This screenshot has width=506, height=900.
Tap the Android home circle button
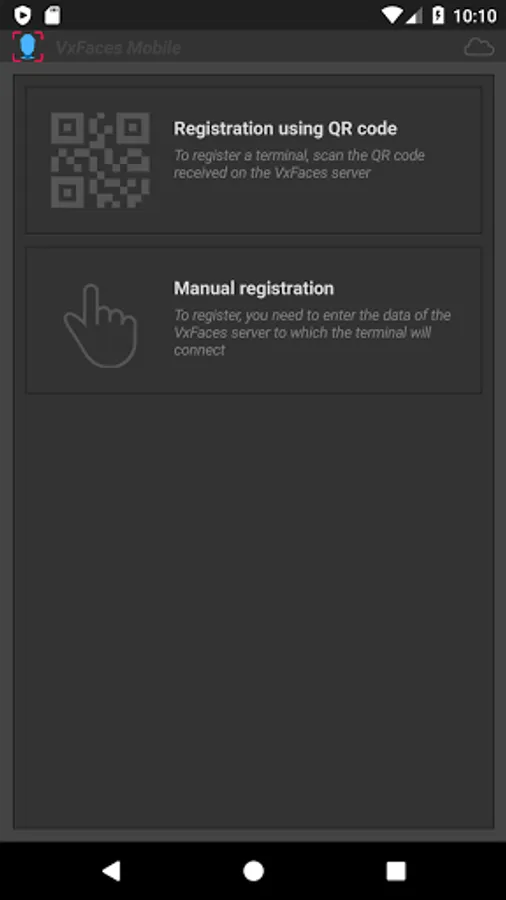pyautogui.click(x=253, y=871)
